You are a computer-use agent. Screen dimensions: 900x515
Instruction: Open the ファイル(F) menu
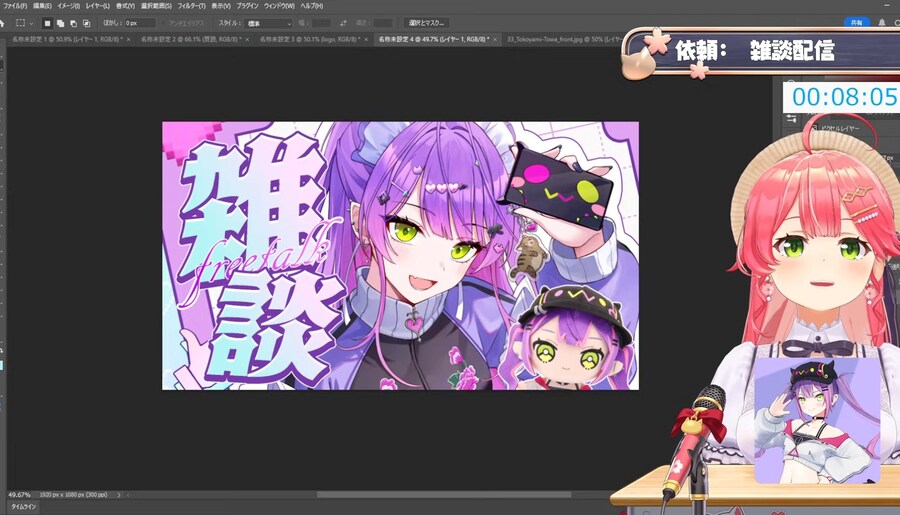(x=15, y=6)
